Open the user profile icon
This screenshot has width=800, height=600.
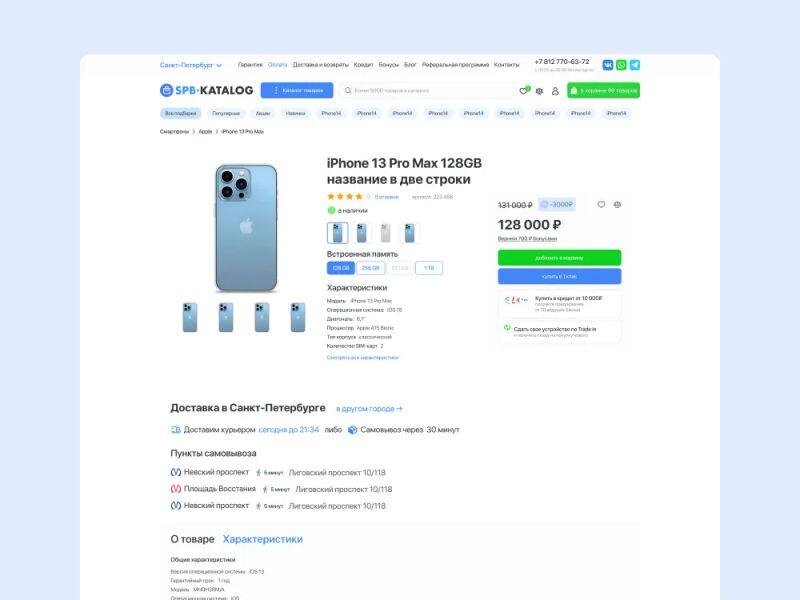pyautogui.click(x=555, y=91)
